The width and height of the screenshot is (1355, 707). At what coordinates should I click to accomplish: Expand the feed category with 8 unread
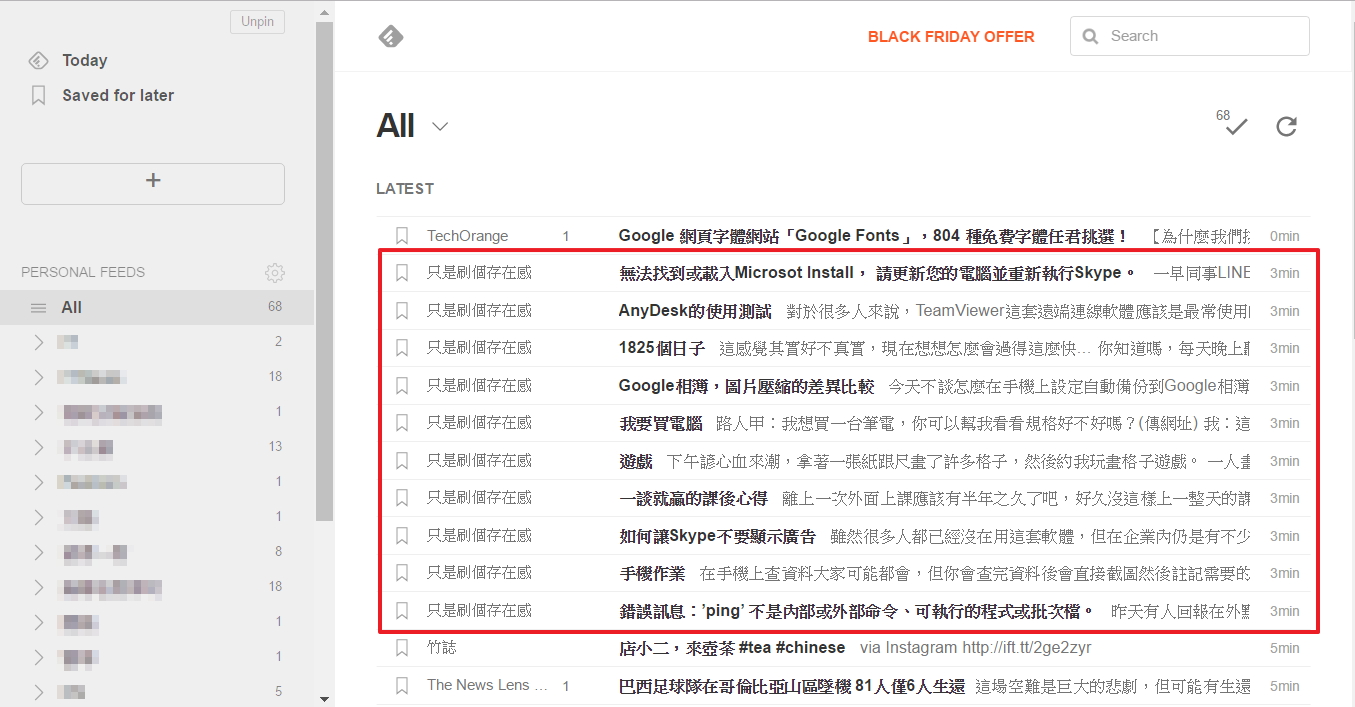pyautogui.click(x=38, y=552)
